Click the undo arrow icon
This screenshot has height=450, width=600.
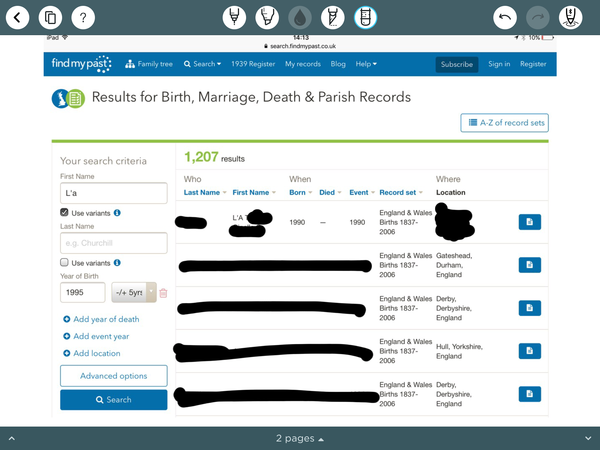pos(506,17)
